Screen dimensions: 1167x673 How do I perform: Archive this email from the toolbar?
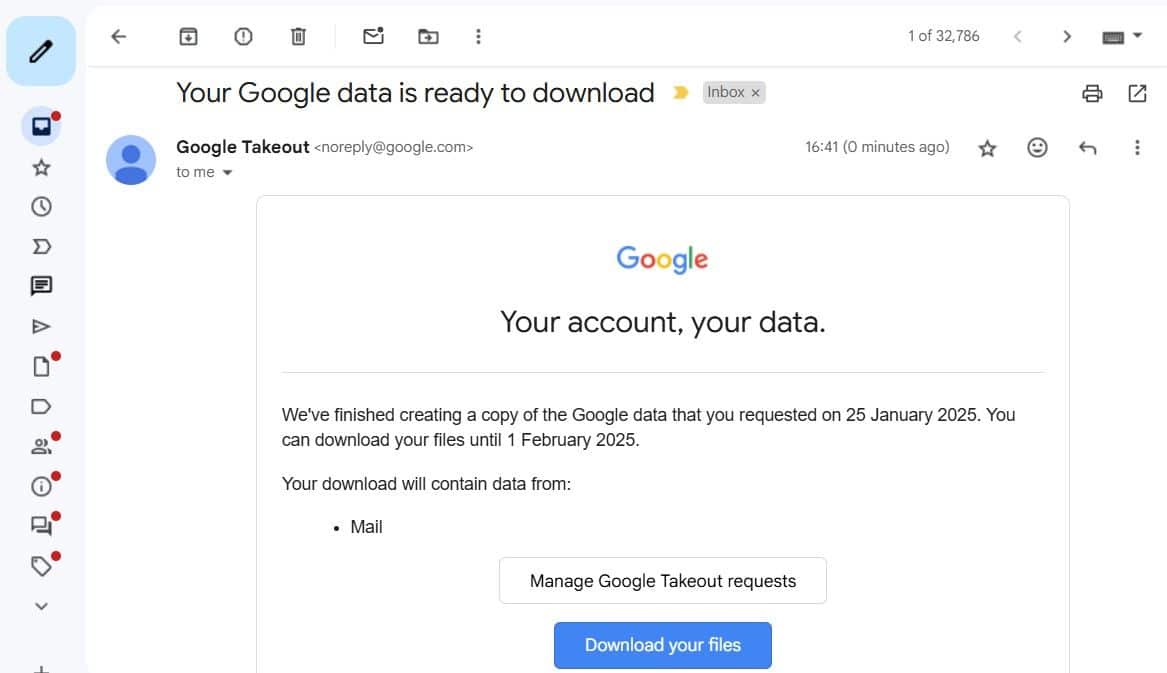coord(187,36)
